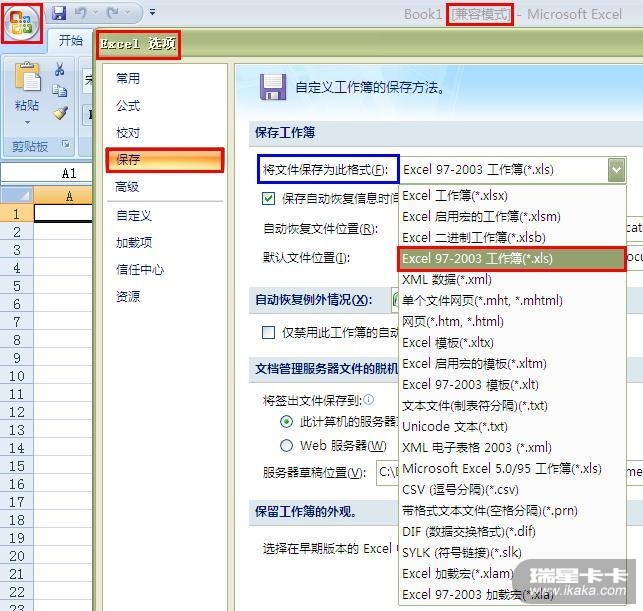Choose Excel 97-2003 模板(*.xlt) option
This screenshot has width=643, height=611.
(512, 385)
